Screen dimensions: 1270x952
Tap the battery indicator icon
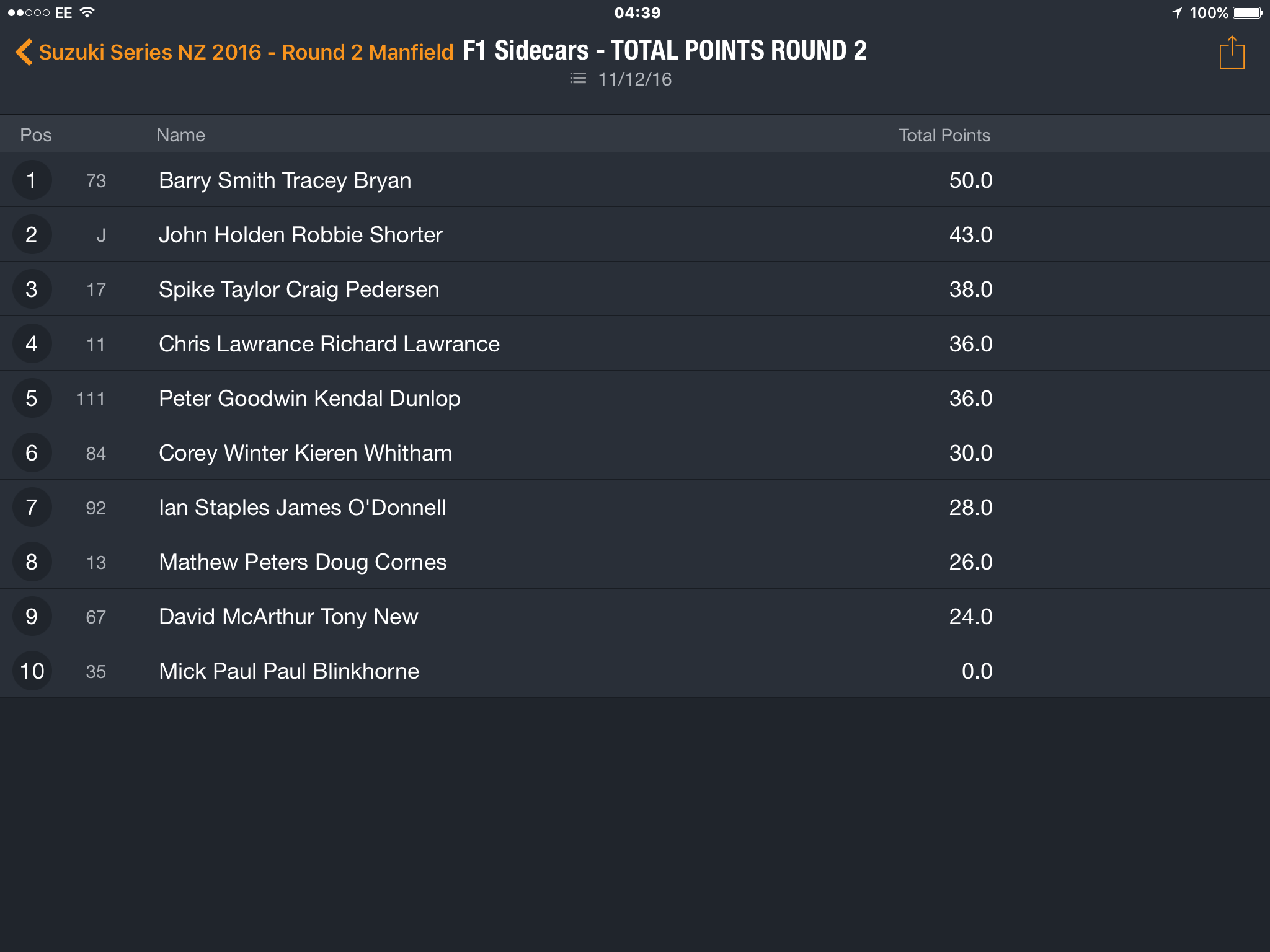coord(1248,12)
